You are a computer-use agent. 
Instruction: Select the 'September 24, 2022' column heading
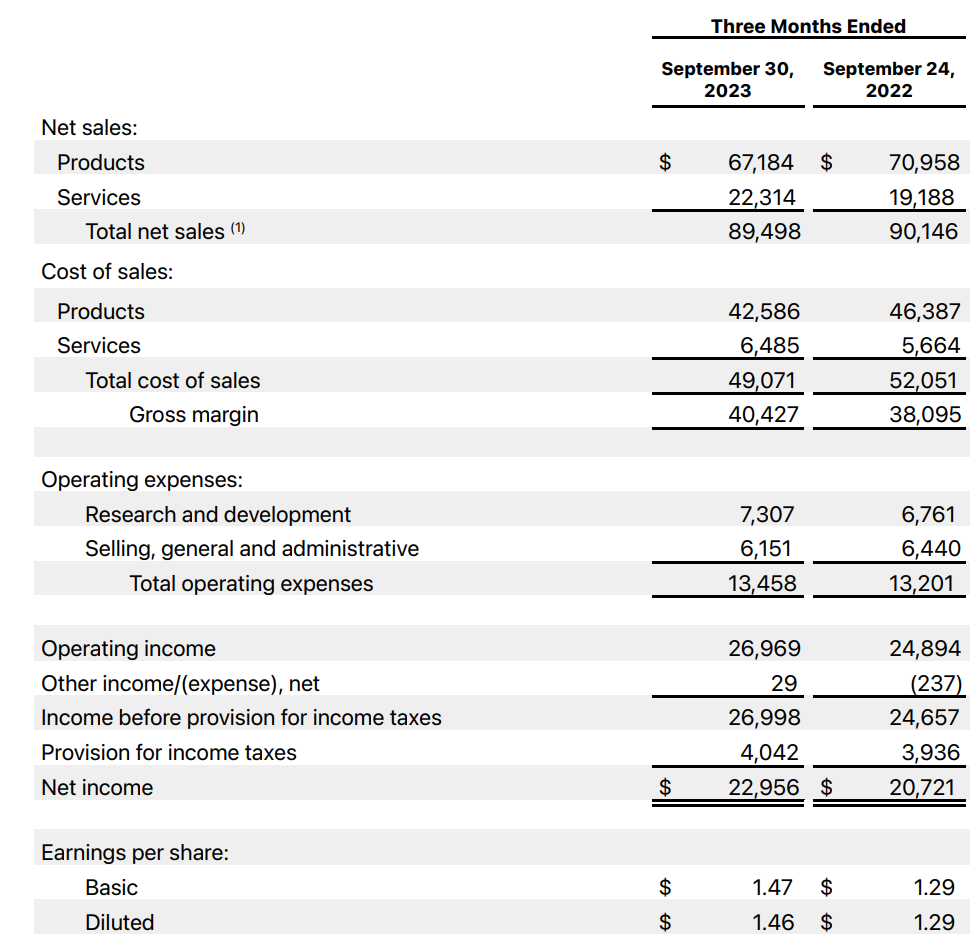[888, 80]
